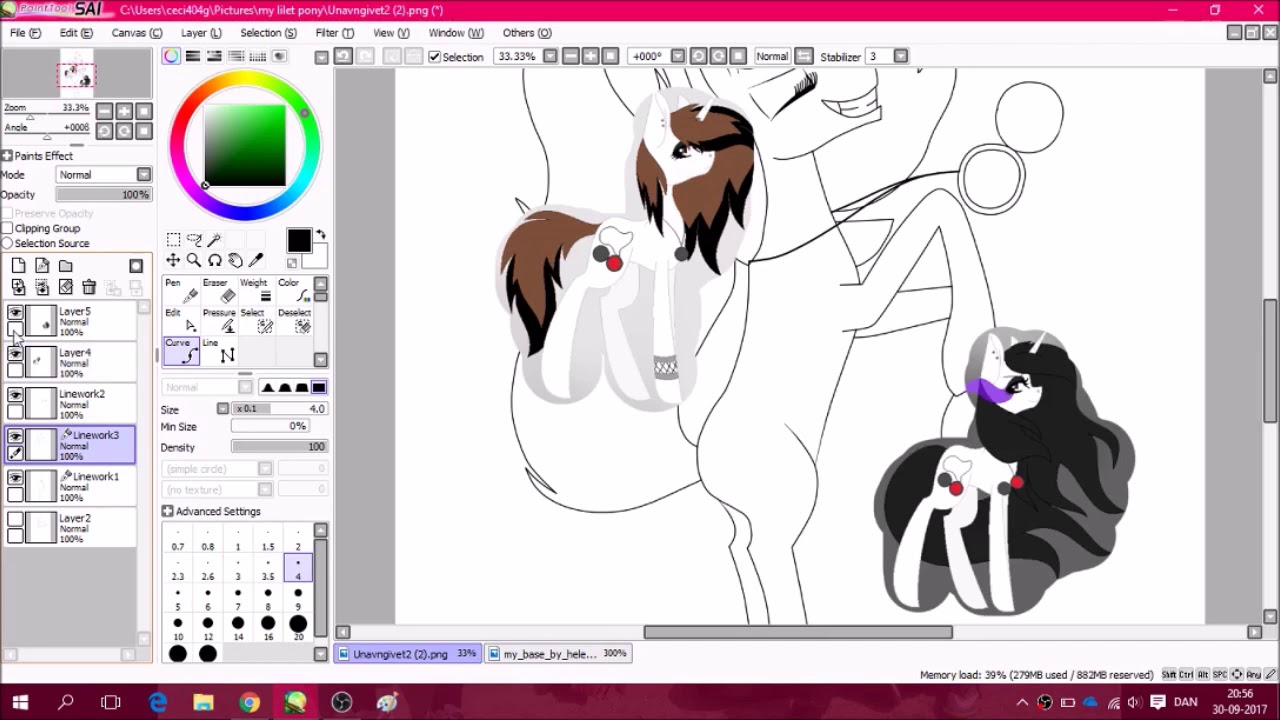Click the horizontal canvas scrollbar

click(798, 632)
